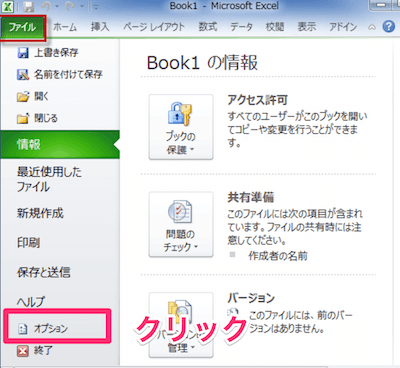Image resolution: width=400 pixels, height=368 pixels.
Task: Click the バージョン heading text
Action: coord(251,298)
